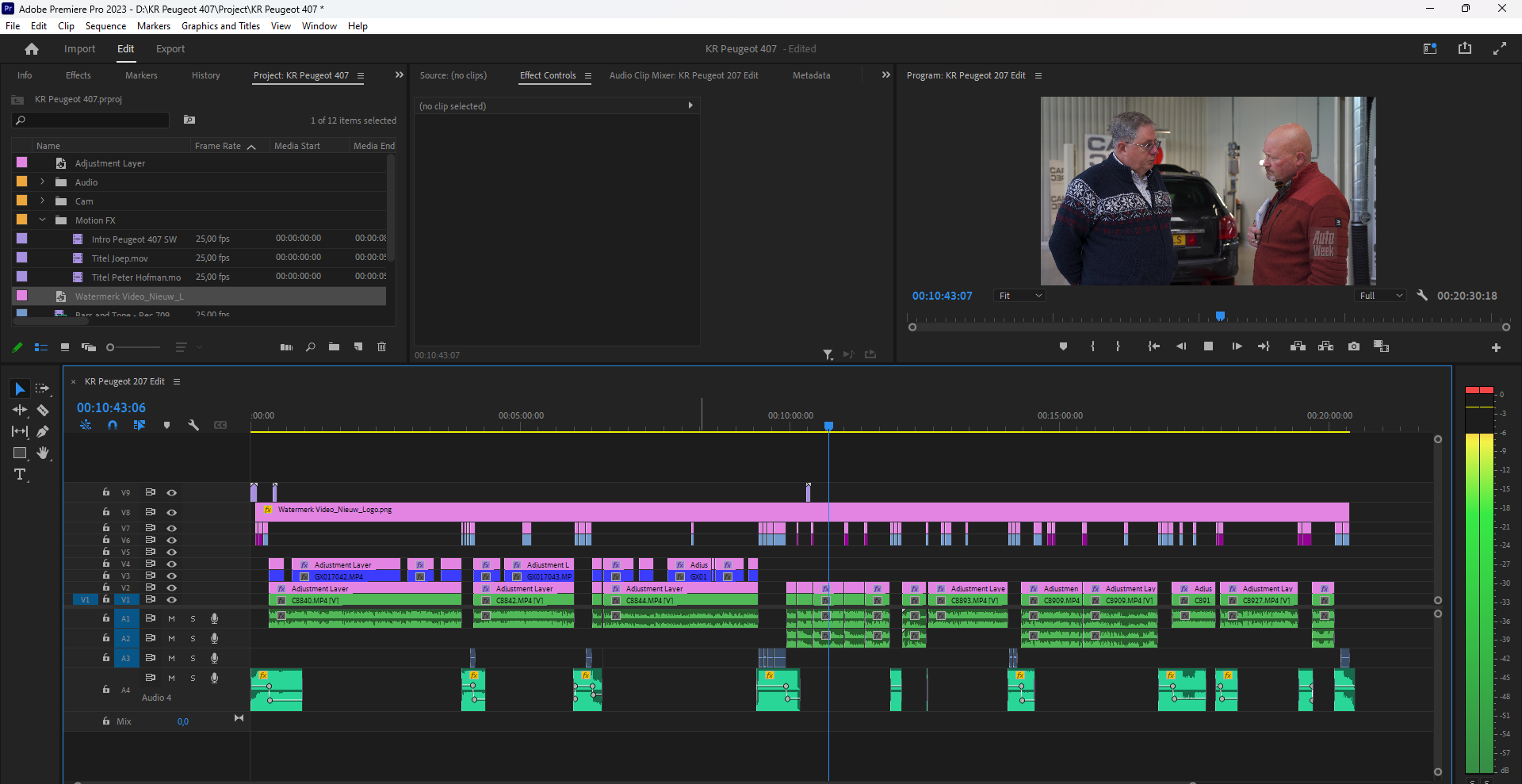The width and height of the screenshot is (1522, 784).
Task: Open the Export workspace
Action: [x=170, y=48]
